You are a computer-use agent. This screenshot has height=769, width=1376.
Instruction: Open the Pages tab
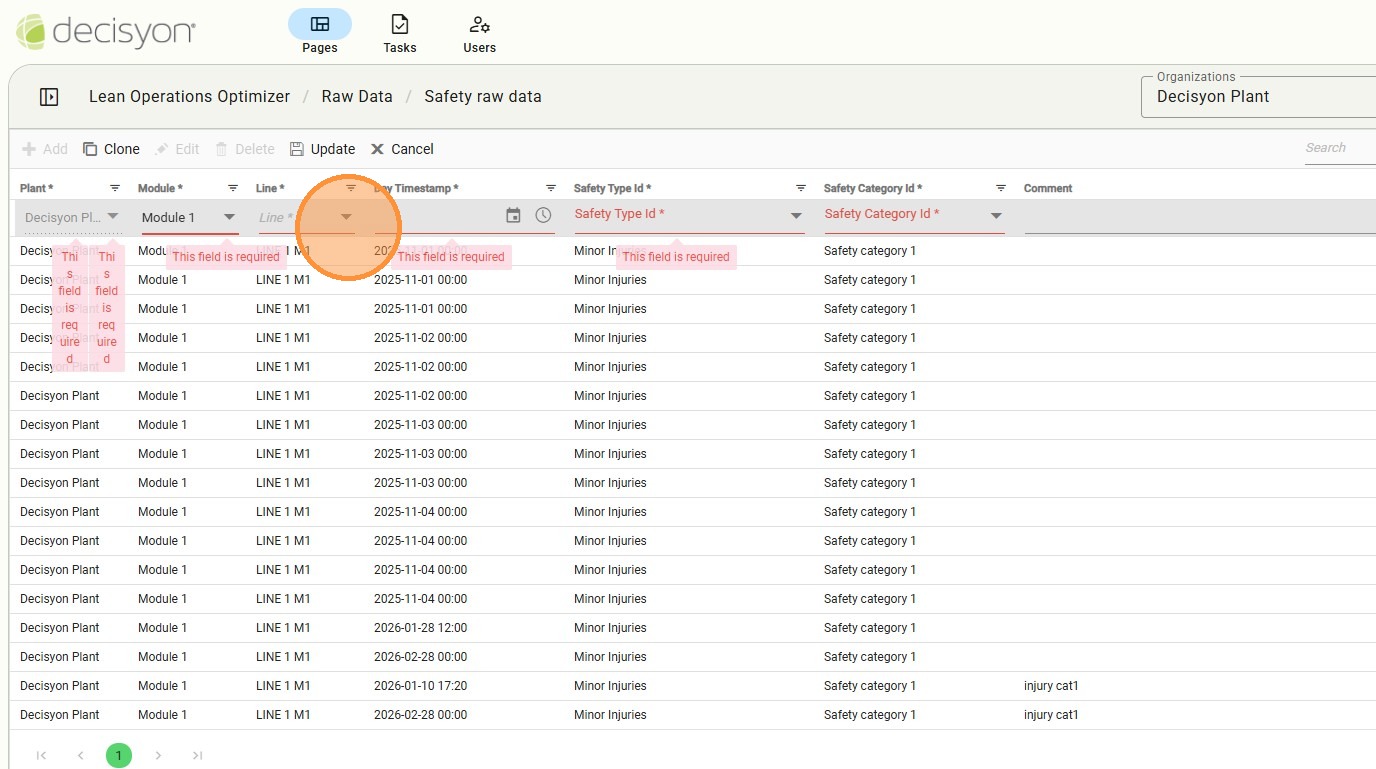click(319, 33)
